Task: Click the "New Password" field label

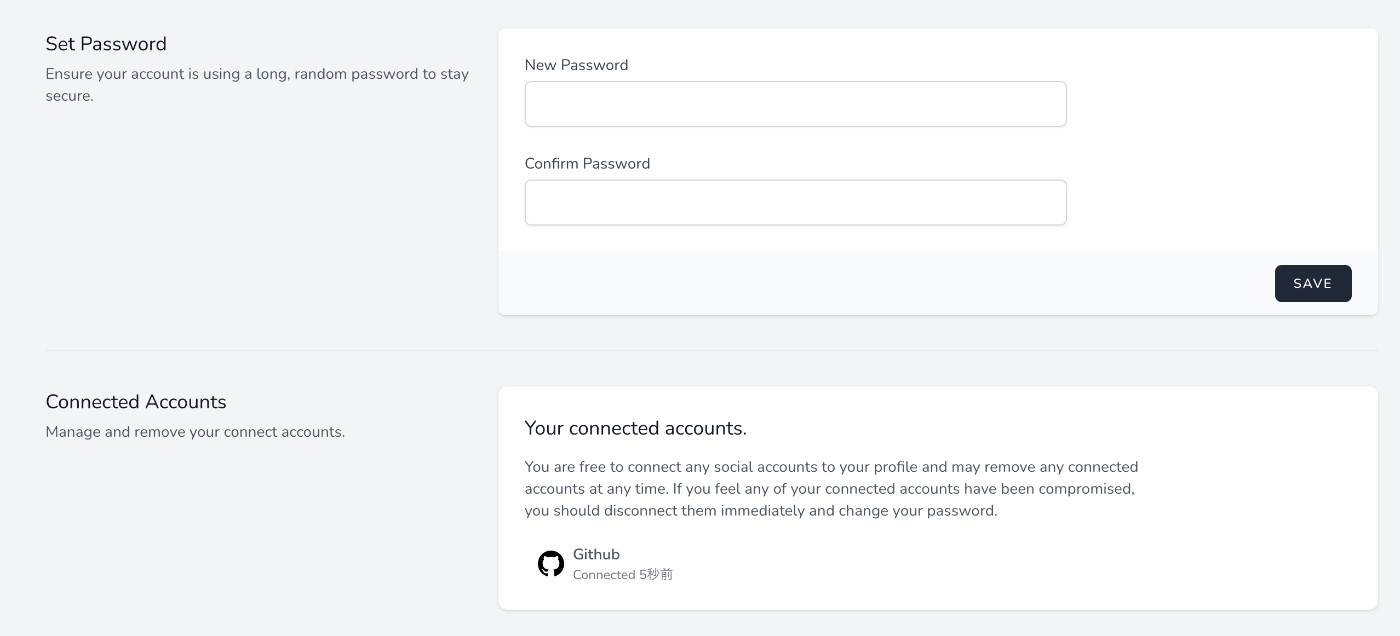Action: [x=576, y=65]
